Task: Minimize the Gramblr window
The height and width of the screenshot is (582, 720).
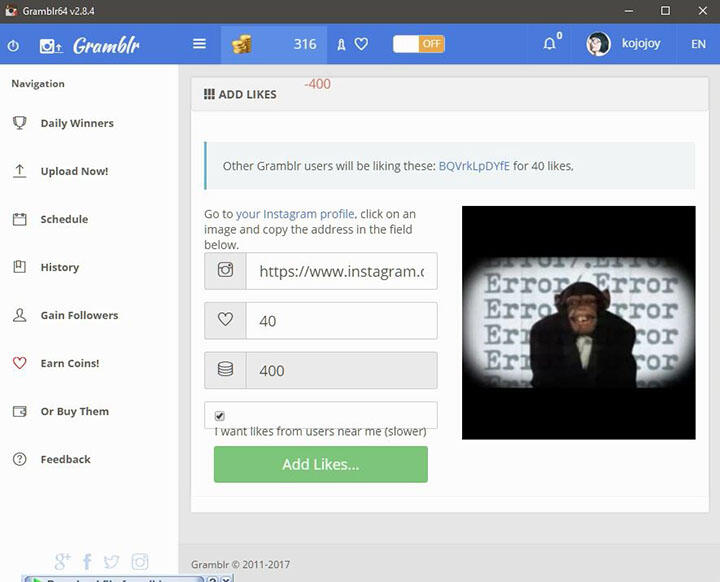Action: pyautogui.click(x=629, y=11)
